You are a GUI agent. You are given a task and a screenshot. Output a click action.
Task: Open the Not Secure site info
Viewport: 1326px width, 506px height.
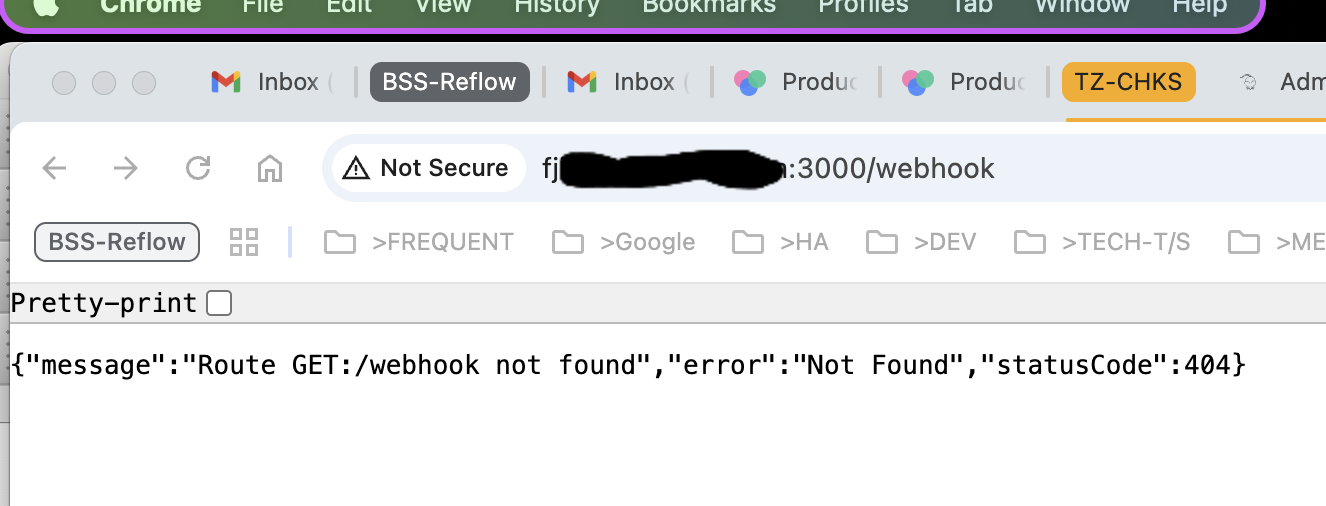click(426, 168)
